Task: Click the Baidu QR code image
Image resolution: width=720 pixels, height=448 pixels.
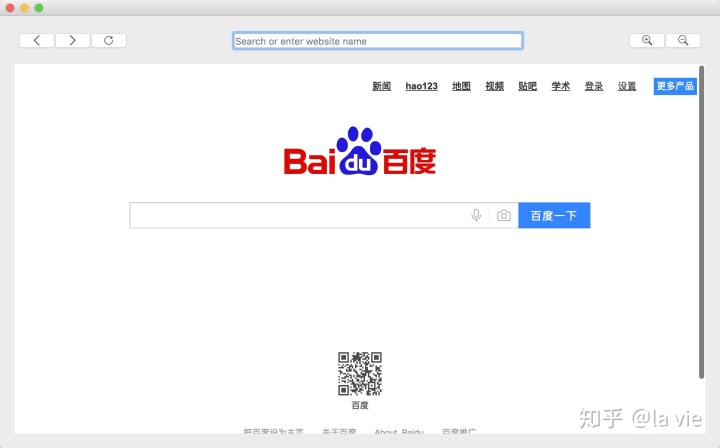Action: (x=360, y=374)
